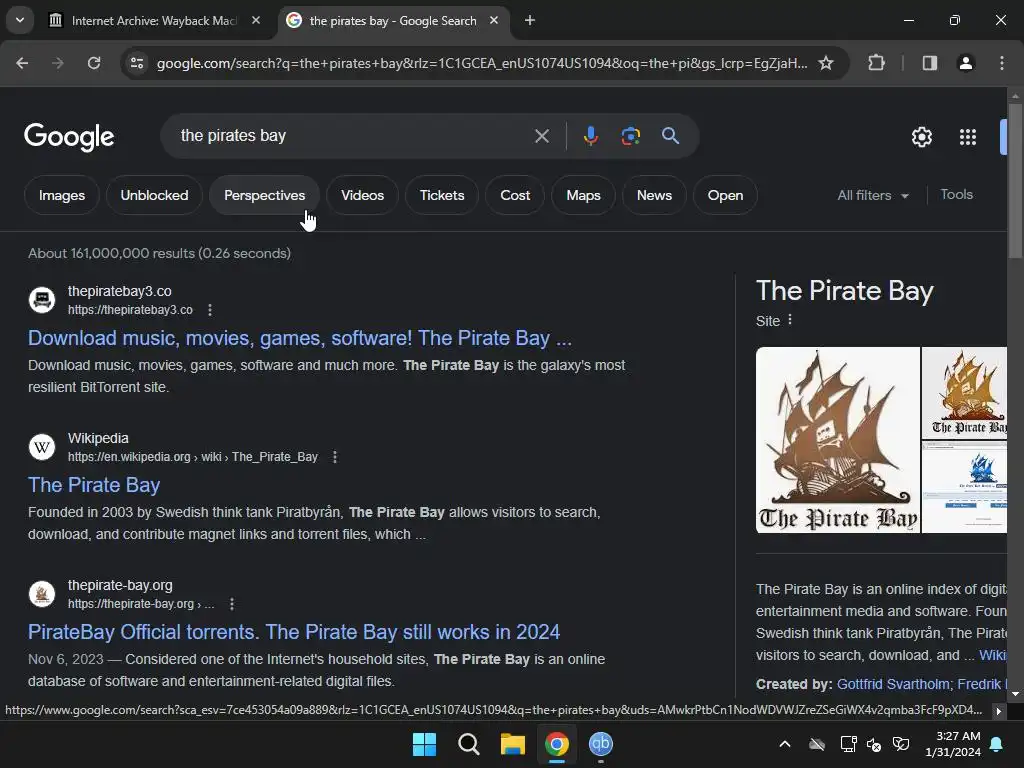Select the Tickets filter chip
Viewport: 1024px width, 768px height.
(442, 195)
